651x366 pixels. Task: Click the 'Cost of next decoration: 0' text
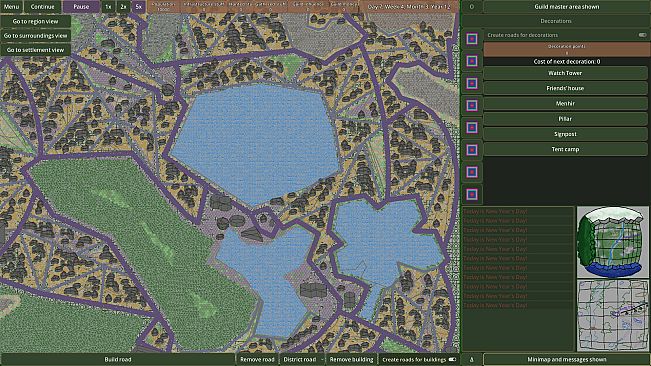click(566, 61)
